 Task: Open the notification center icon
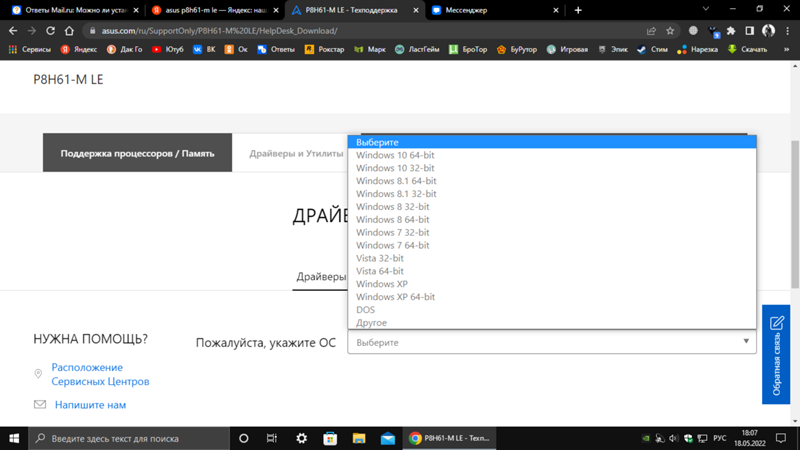point(781,438)
